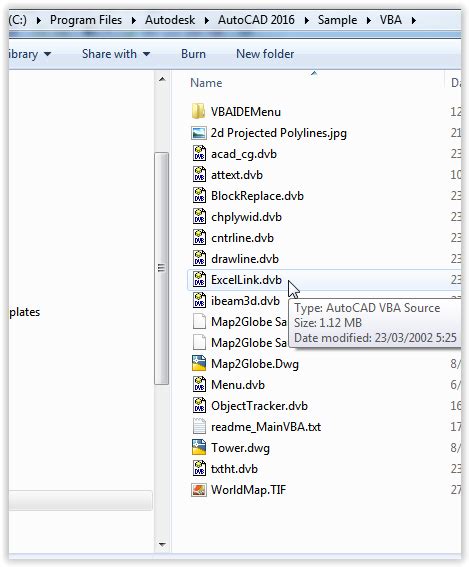Expand the arrow after Autodesk in address bar
The image size is (469, 567).
(x=207, y=20)
